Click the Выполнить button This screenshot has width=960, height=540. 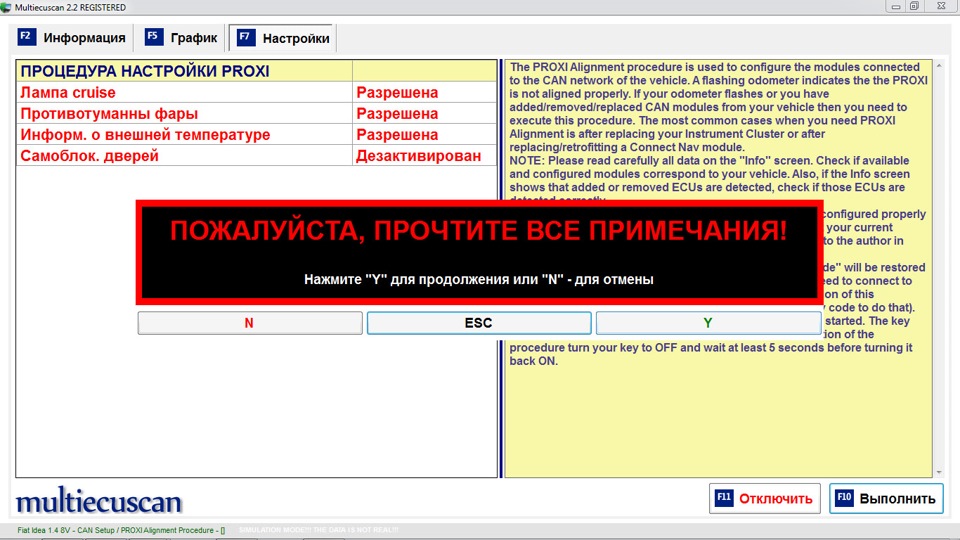click(x=886, y=498)
